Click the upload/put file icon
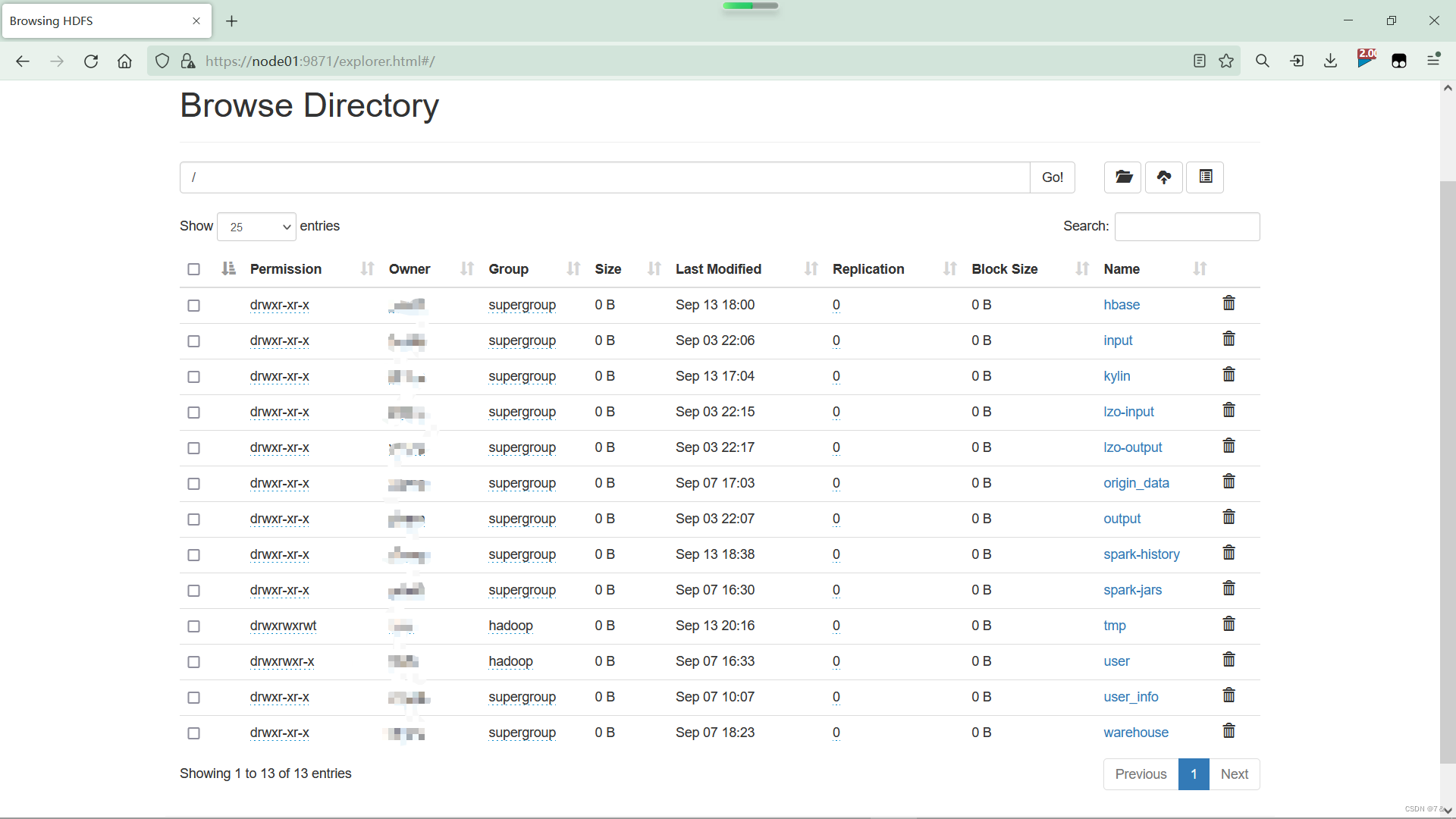This screenshot has width=1456, height=819. tap(1164, 177)
